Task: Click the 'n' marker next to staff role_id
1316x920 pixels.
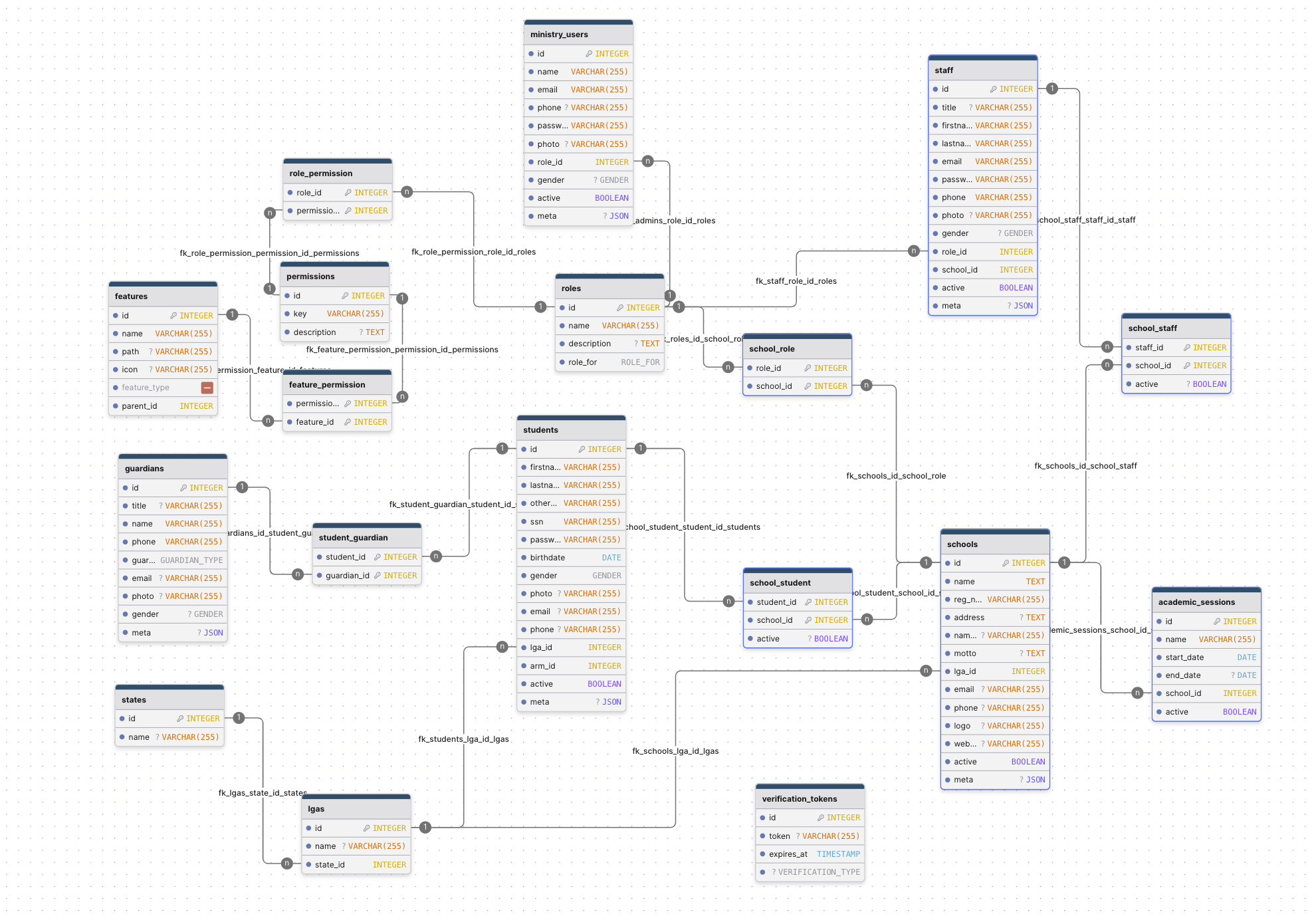Action: point(914,251)
